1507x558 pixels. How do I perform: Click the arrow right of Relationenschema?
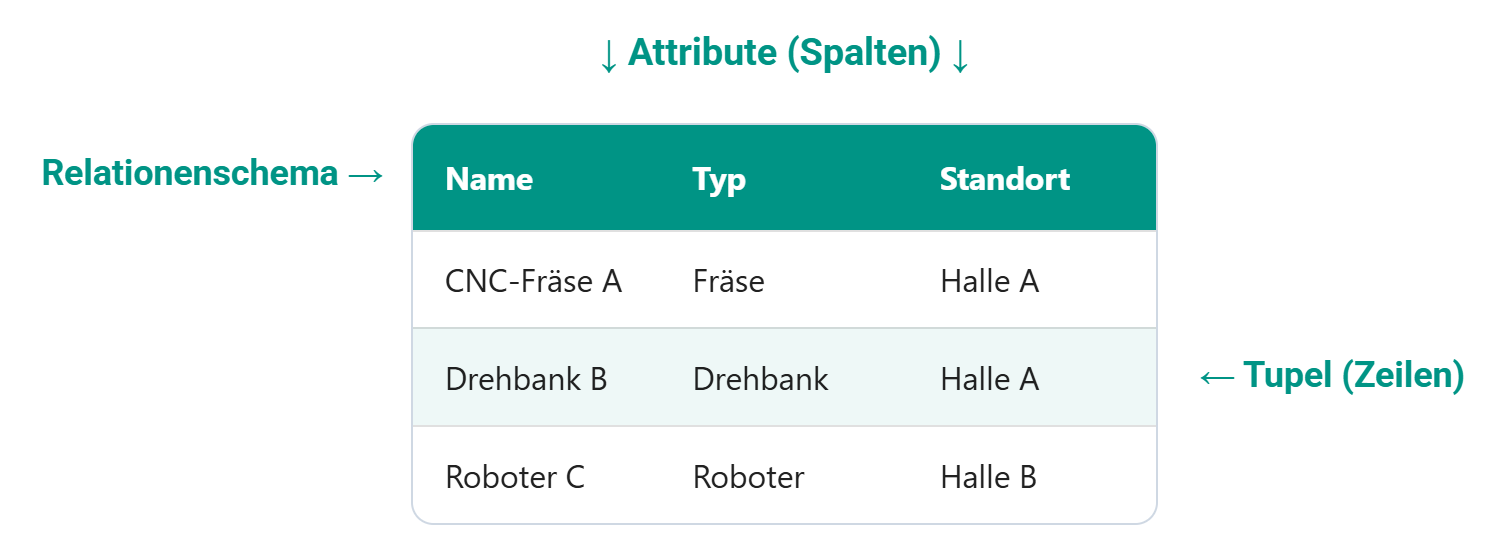366,176
